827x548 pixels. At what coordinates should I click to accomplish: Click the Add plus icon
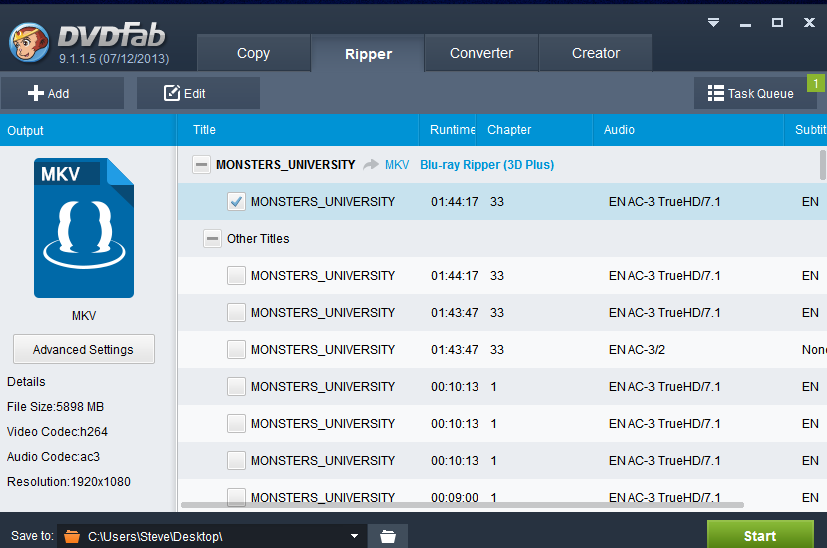pos(36,93)
